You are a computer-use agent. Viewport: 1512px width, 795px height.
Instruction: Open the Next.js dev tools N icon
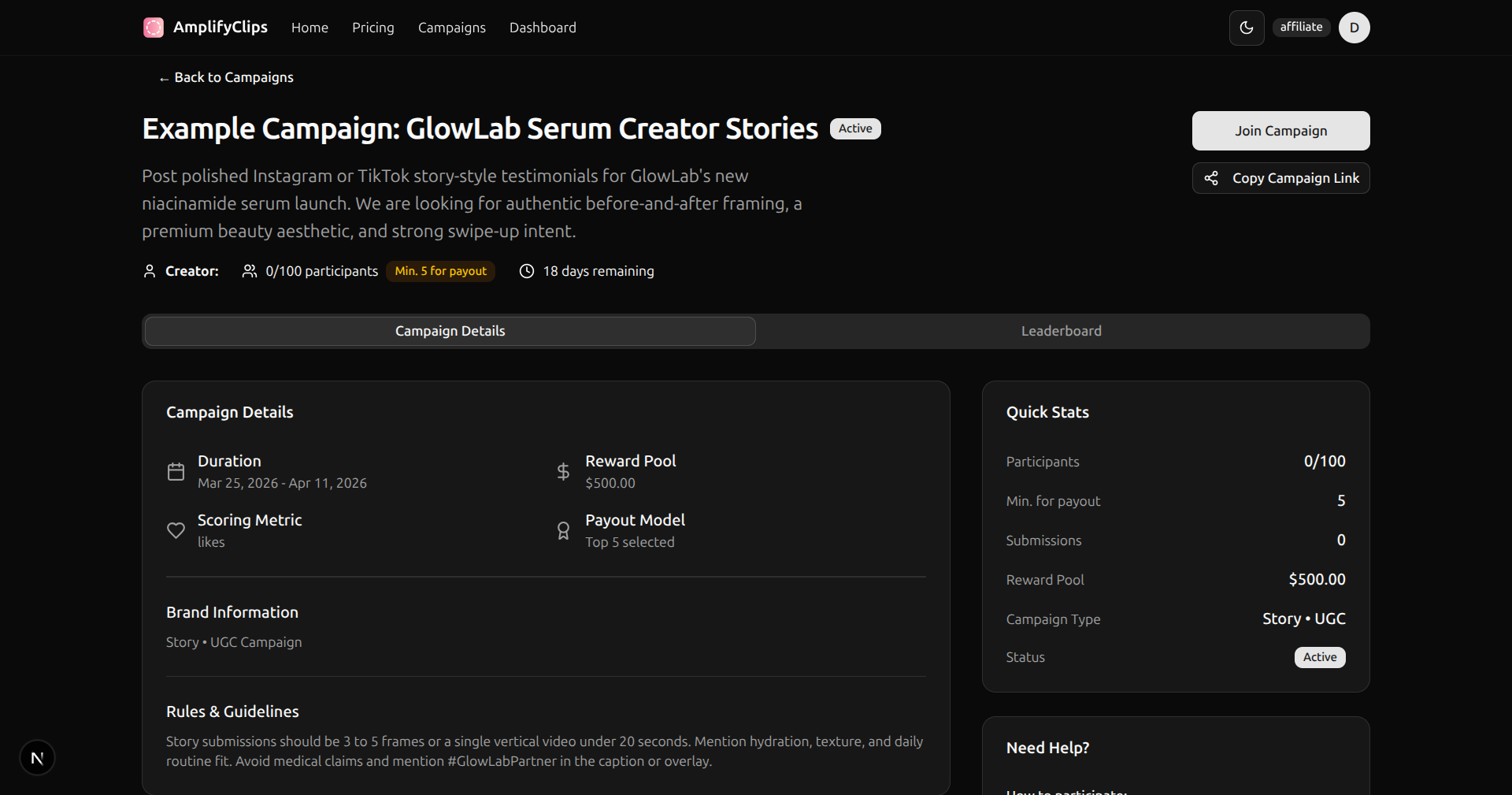(37, 758)
